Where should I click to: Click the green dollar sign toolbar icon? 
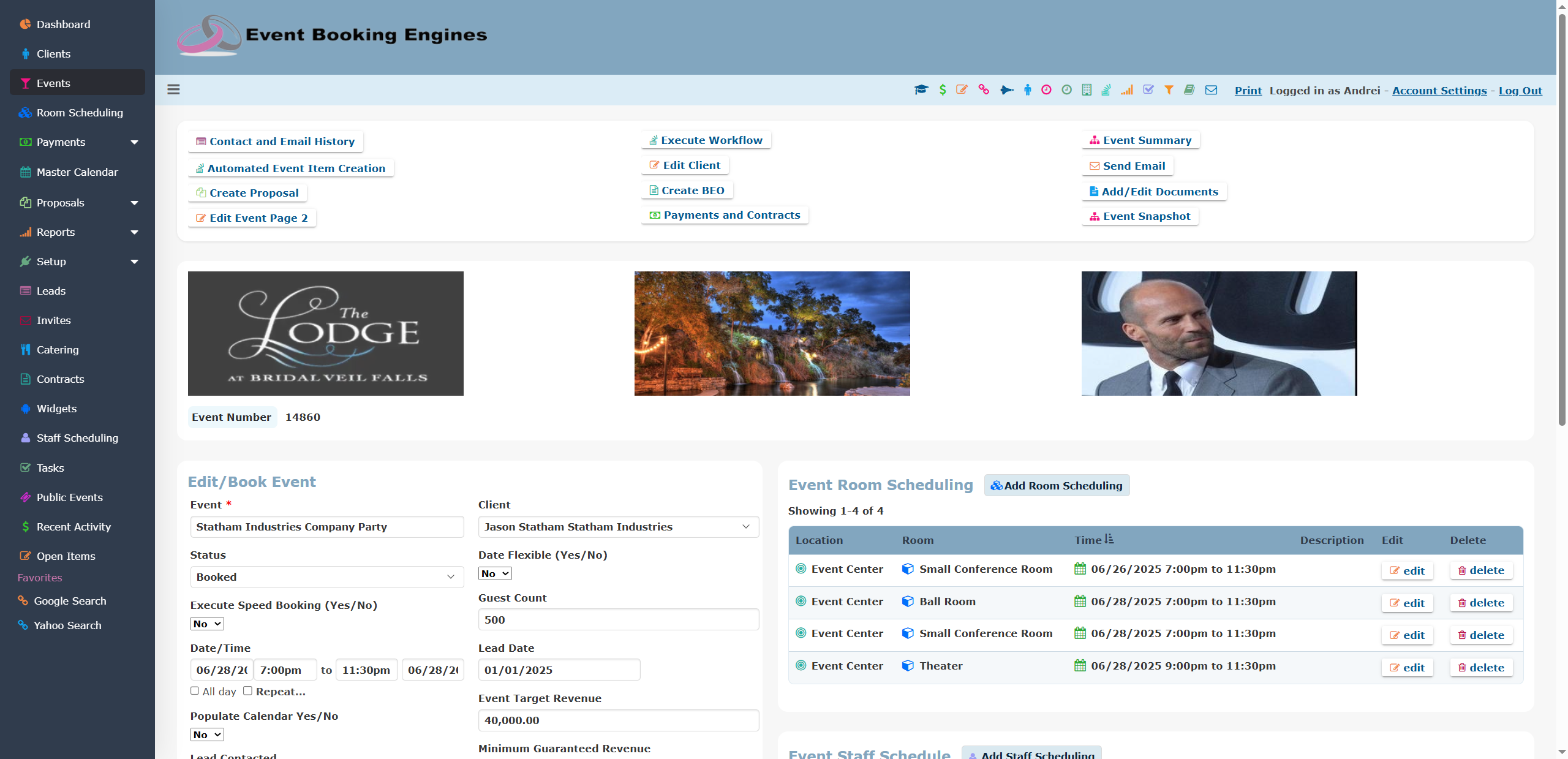tap(943, 90)
